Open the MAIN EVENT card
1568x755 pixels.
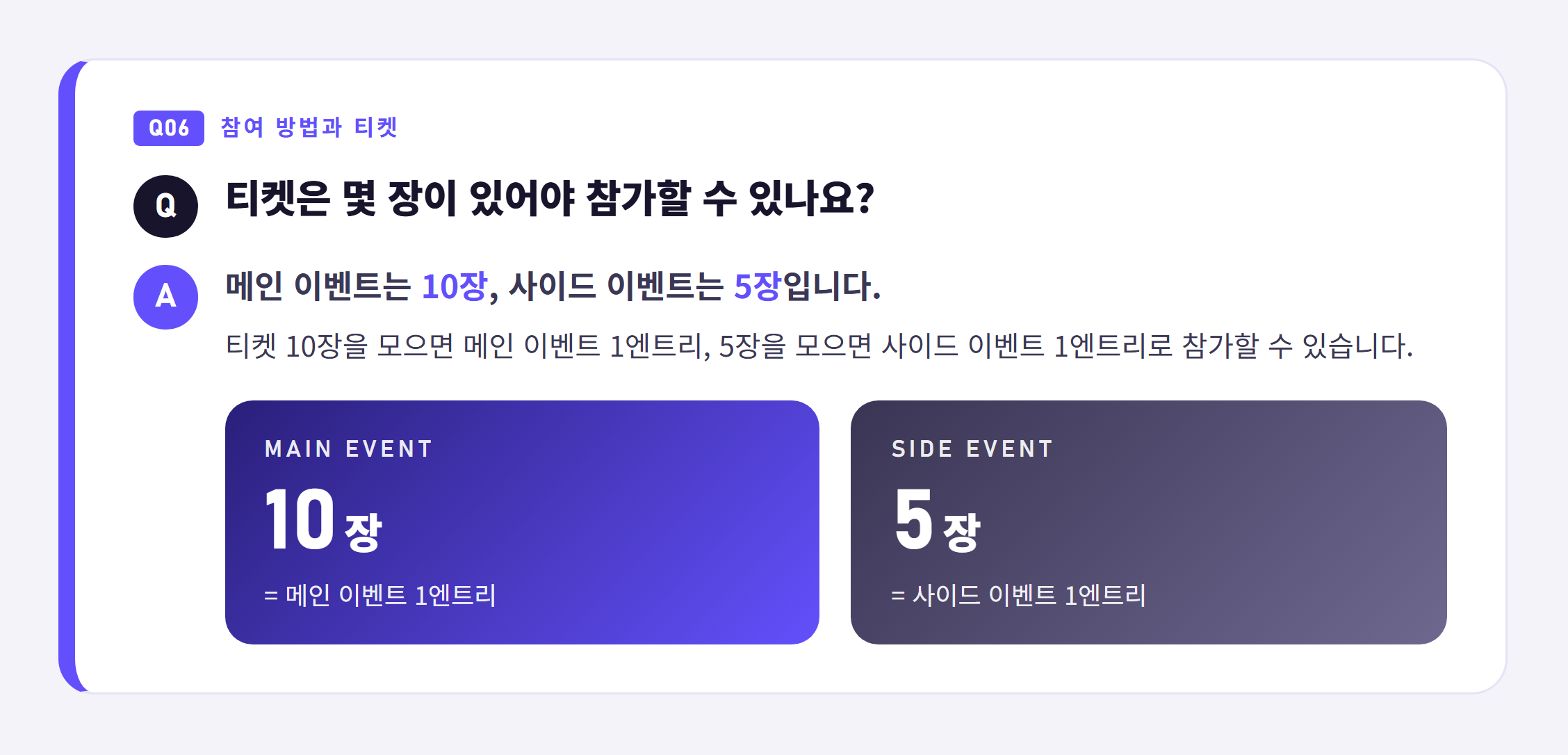(x=522, y=522)
